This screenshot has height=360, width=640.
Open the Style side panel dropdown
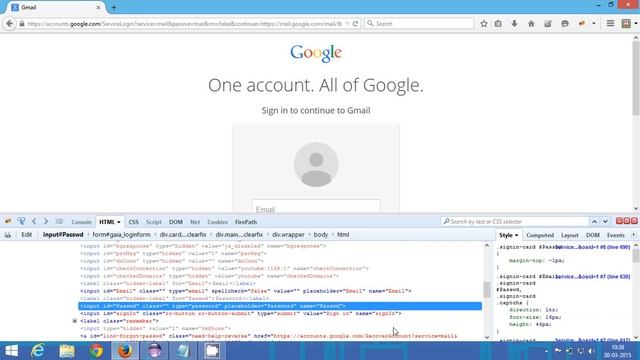click(x=516, y=235)
